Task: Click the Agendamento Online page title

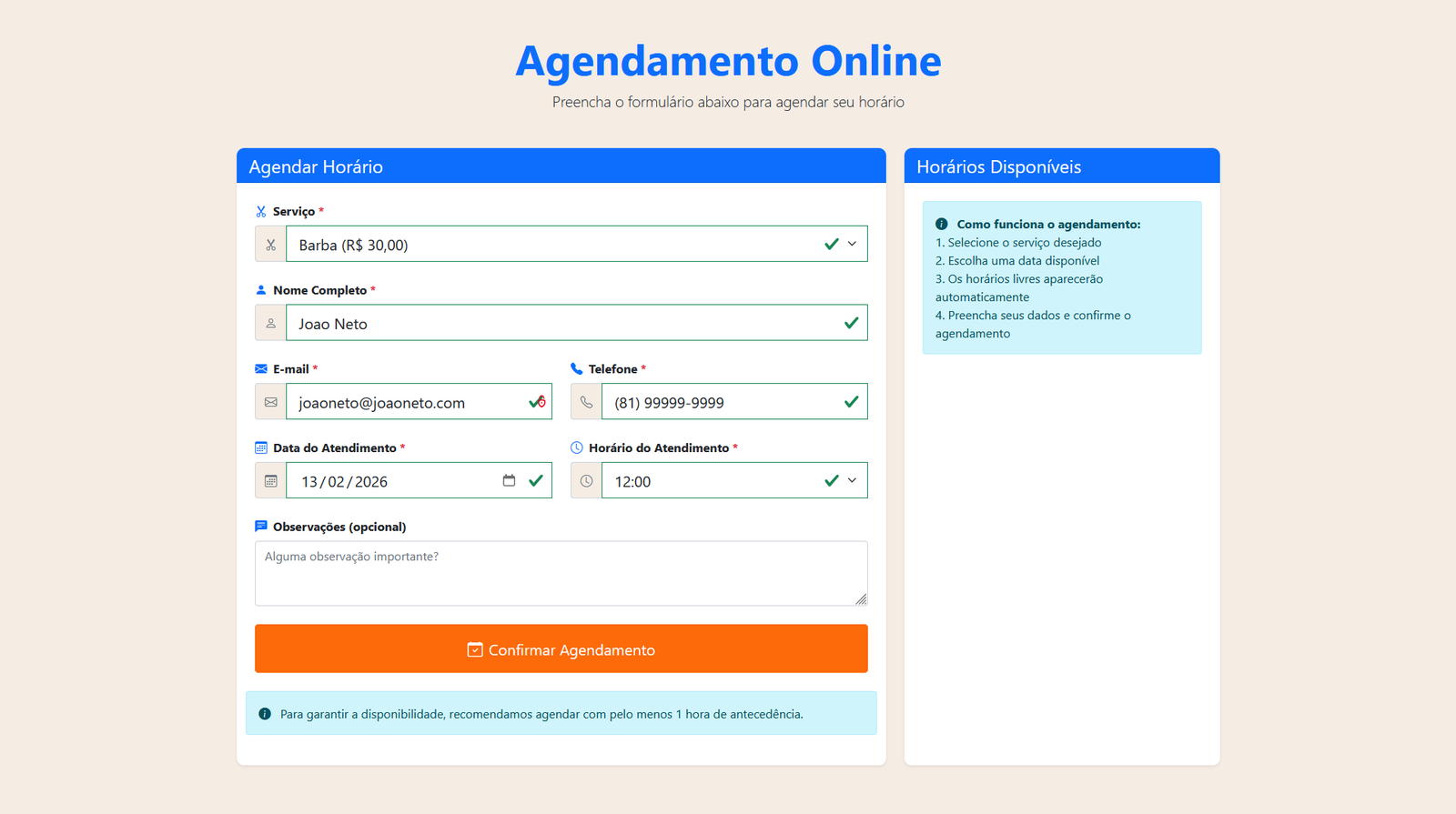Action: pyautogui.click(x=728, y=61)
